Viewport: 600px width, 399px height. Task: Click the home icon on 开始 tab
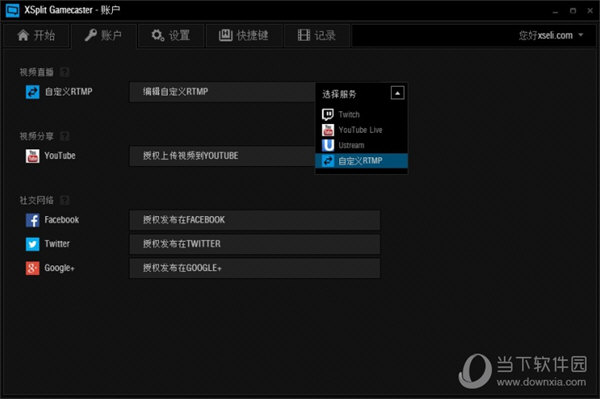point(23,35)
